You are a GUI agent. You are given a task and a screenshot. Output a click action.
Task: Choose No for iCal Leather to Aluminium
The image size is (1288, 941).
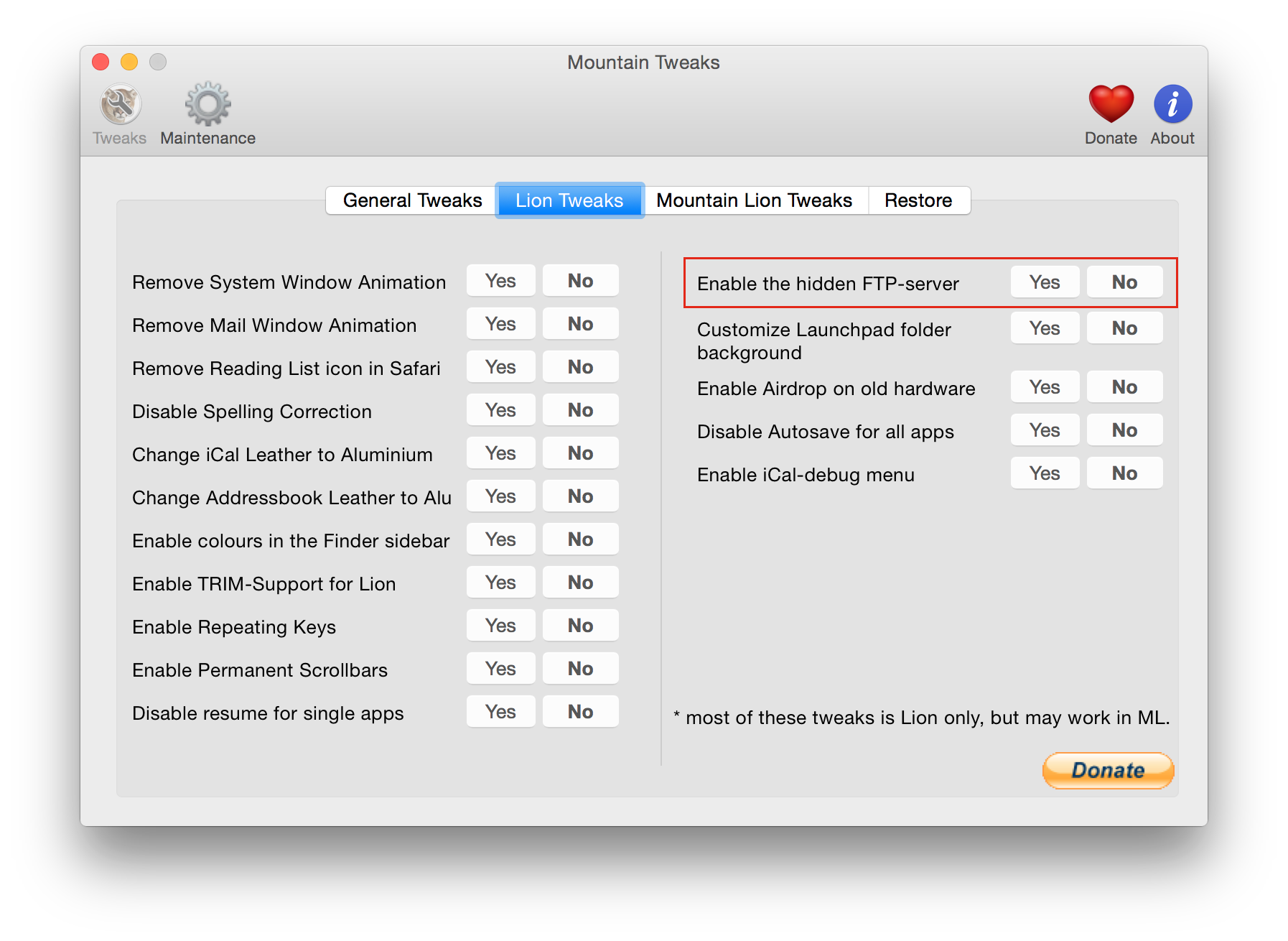tap(580, 453)
